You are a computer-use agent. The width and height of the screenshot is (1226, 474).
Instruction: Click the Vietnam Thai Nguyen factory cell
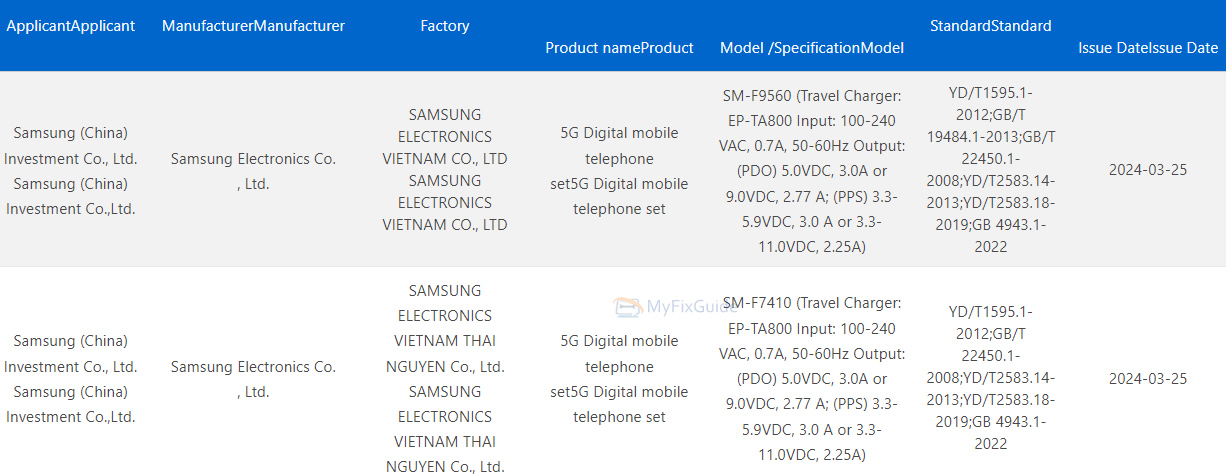(x=445, y=378)
